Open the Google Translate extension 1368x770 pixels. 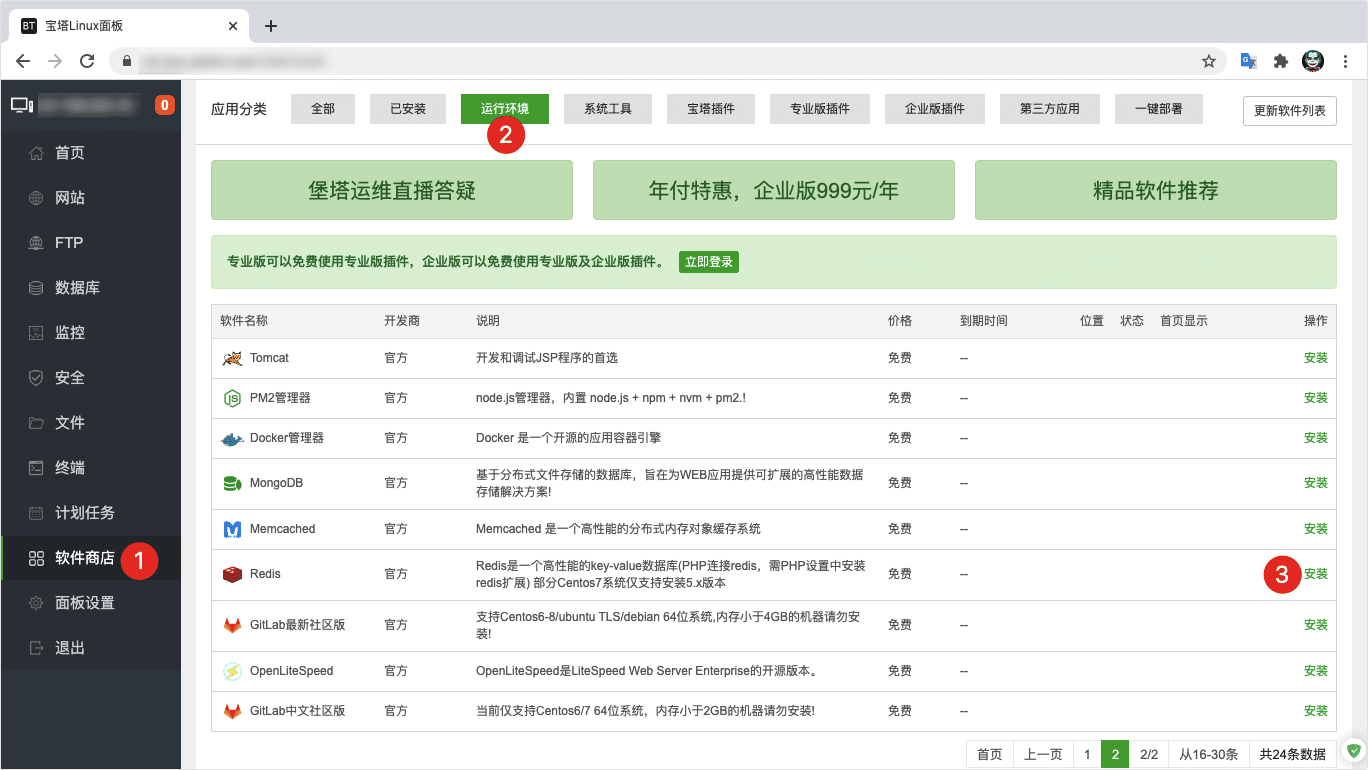click(1249, 61)
